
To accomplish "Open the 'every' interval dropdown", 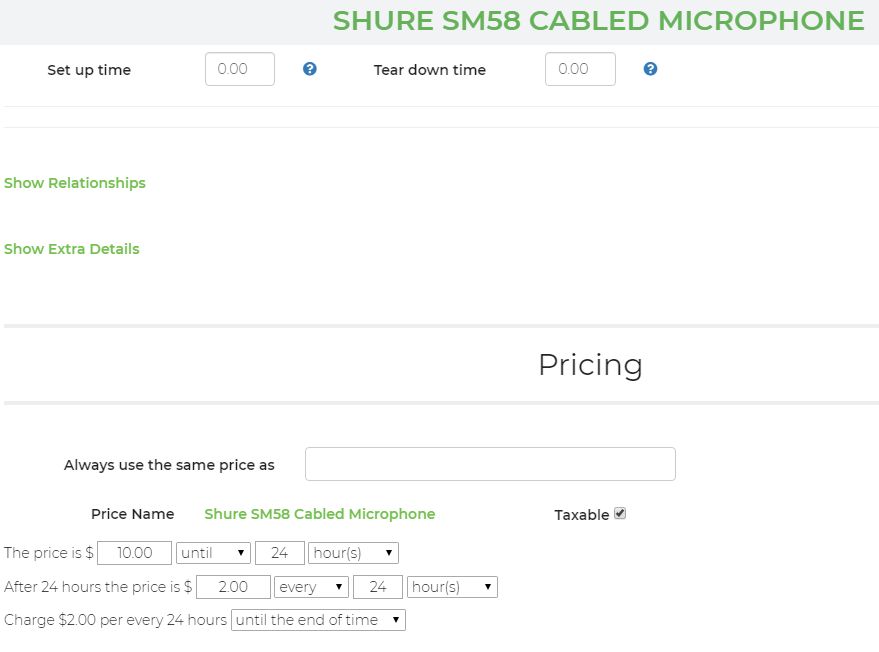I will (311, 587).
